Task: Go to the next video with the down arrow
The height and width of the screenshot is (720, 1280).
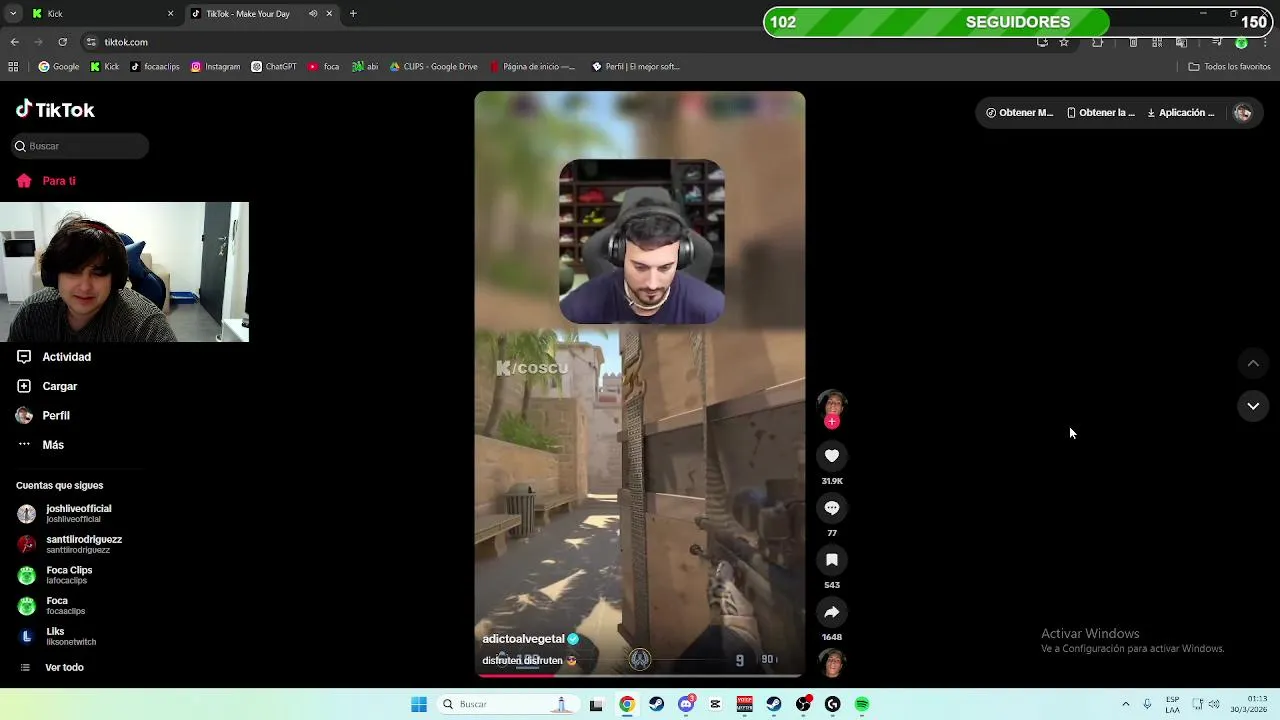Action: click(x=1253, y=406)
